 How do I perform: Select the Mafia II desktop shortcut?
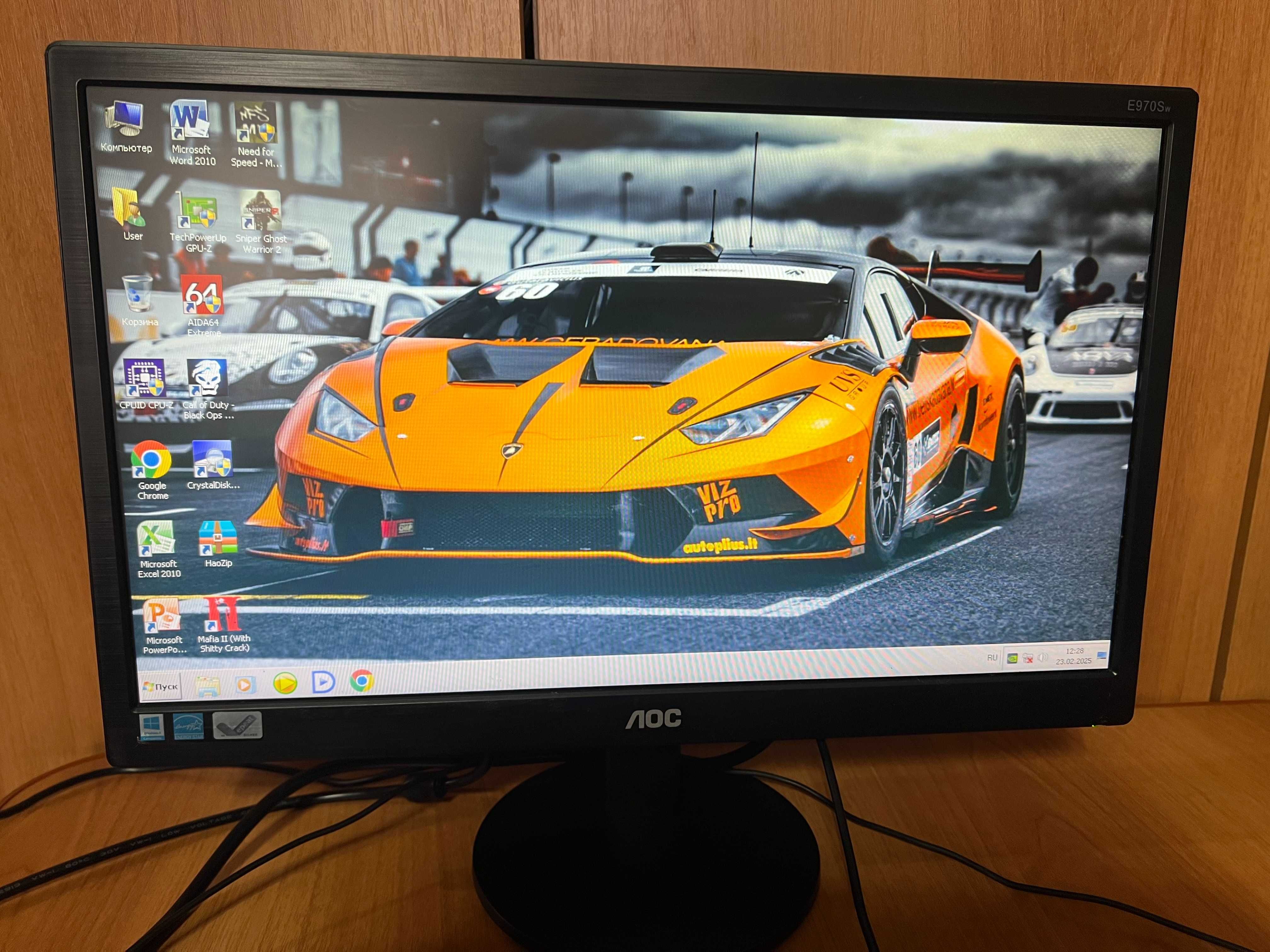point(224,625)
